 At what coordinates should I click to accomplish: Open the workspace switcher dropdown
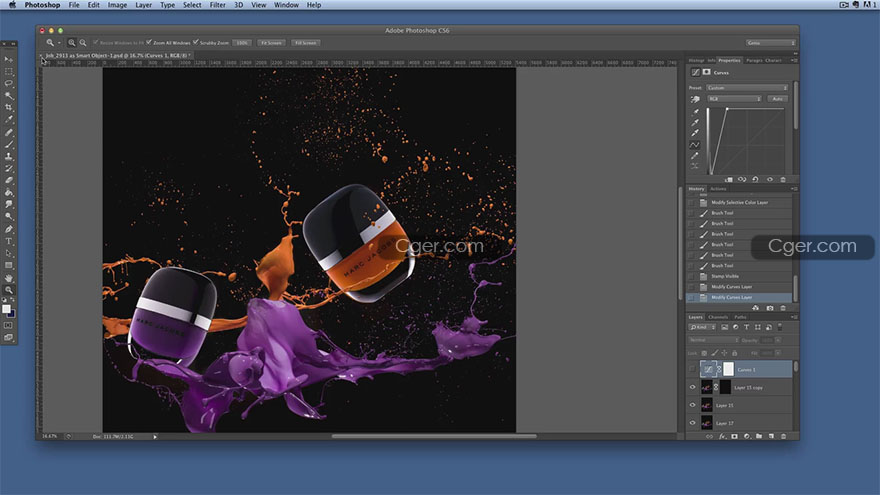tap(771, 43)
